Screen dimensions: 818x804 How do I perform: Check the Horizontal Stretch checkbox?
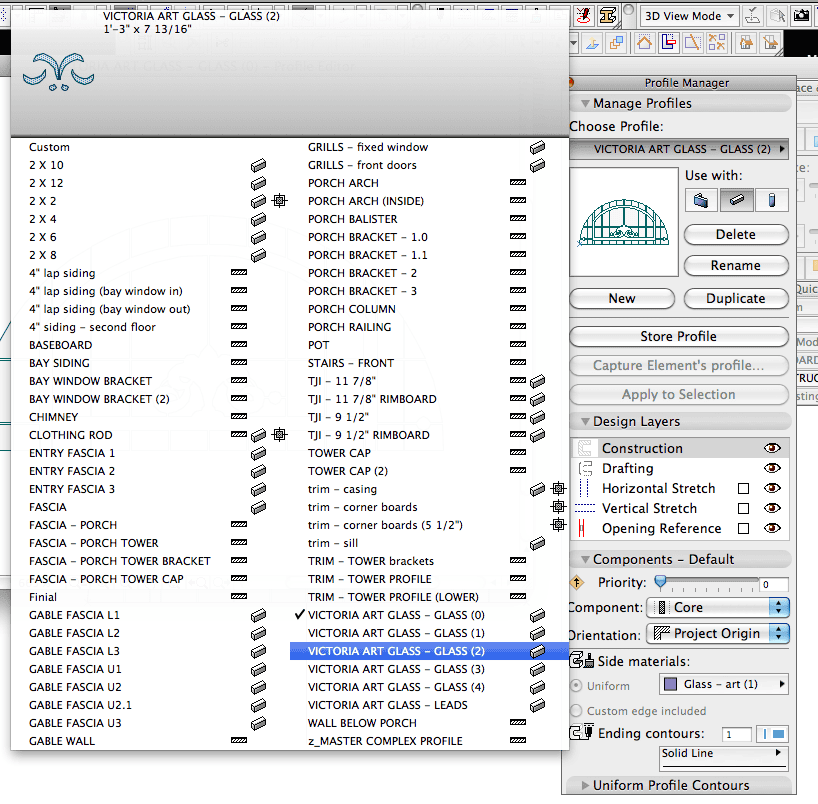point(743,488)
